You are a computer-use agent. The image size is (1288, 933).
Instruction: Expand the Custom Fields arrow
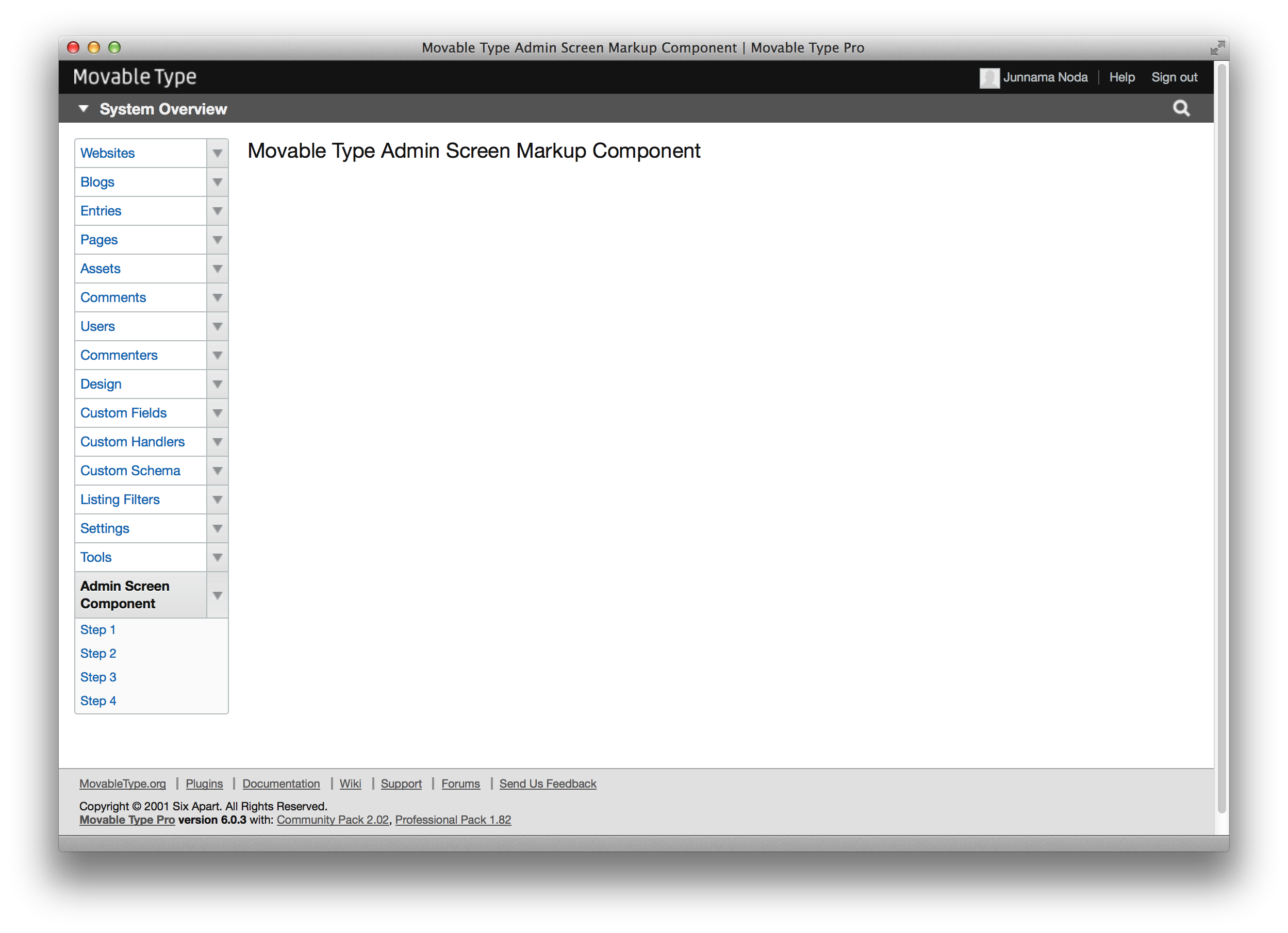[217, 413]
